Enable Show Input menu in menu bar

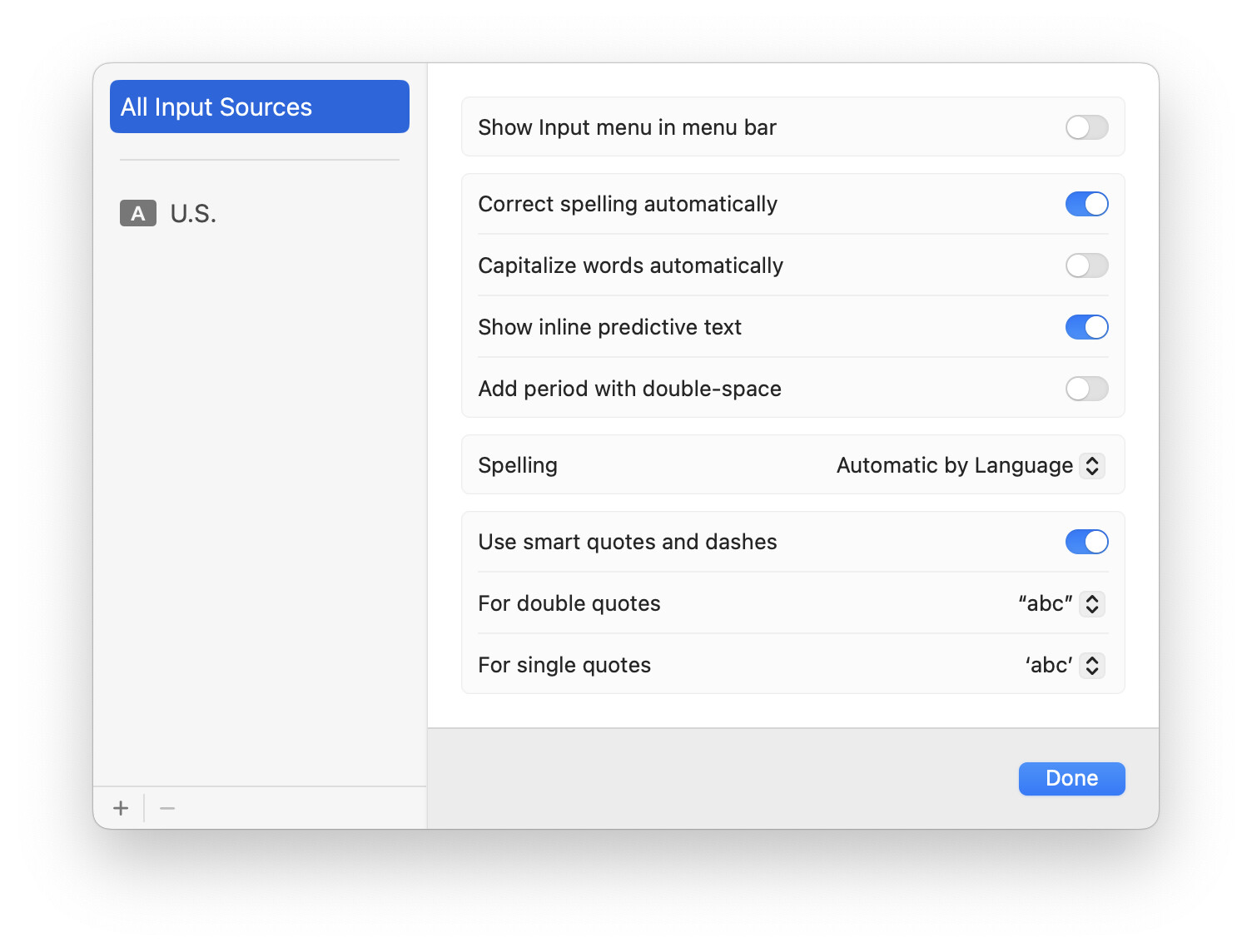pos(1086,127)
